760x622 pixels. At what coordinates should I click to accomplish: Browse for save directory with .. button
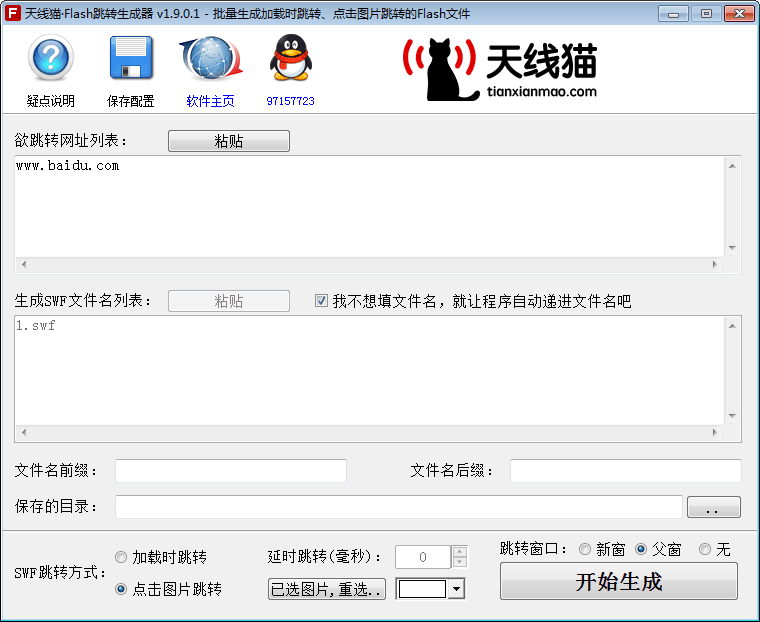tap(713, 507)
